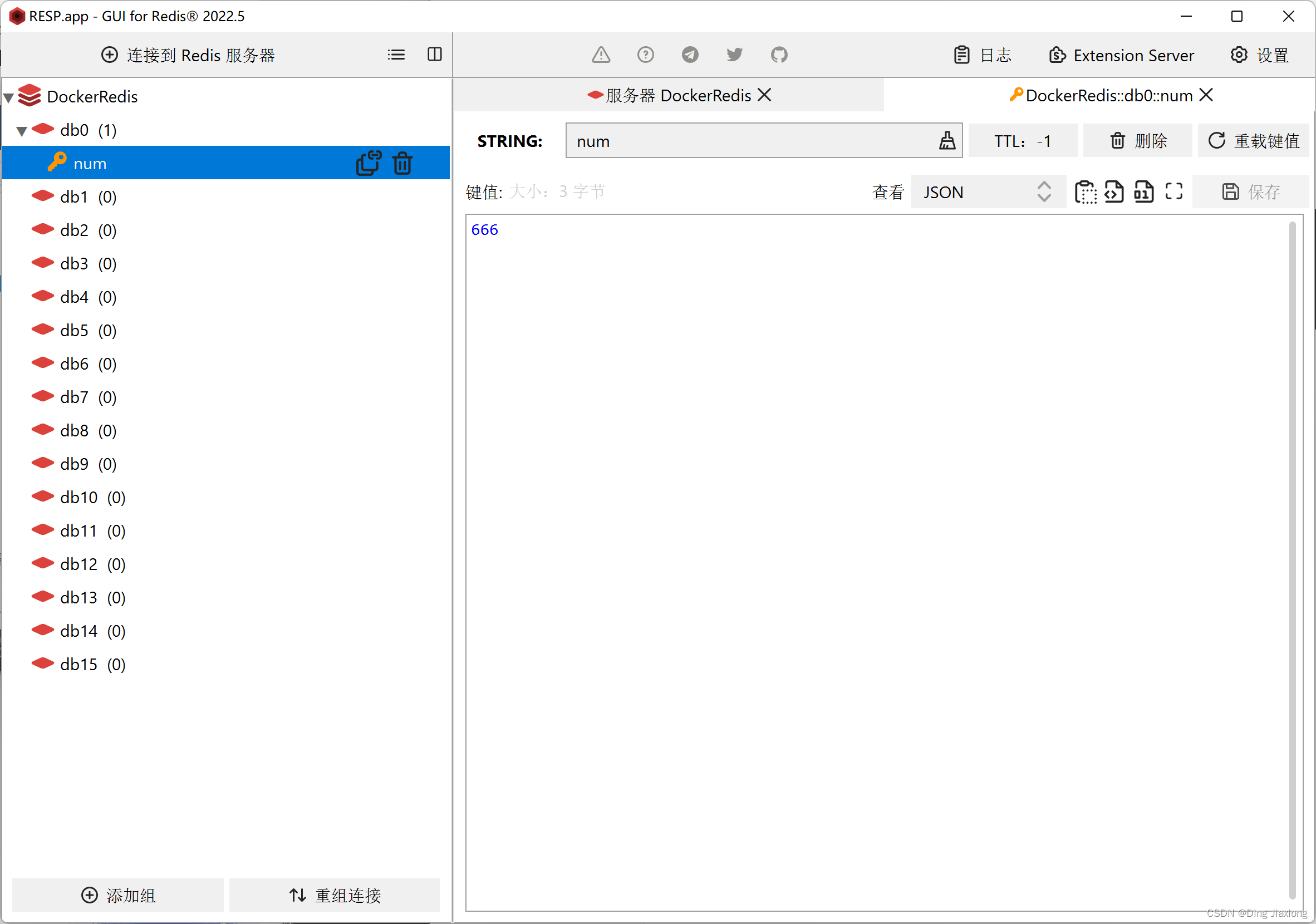Open database db9
Image resolution: width=1316 pixels, height=924 pixels.
[89, 464]
